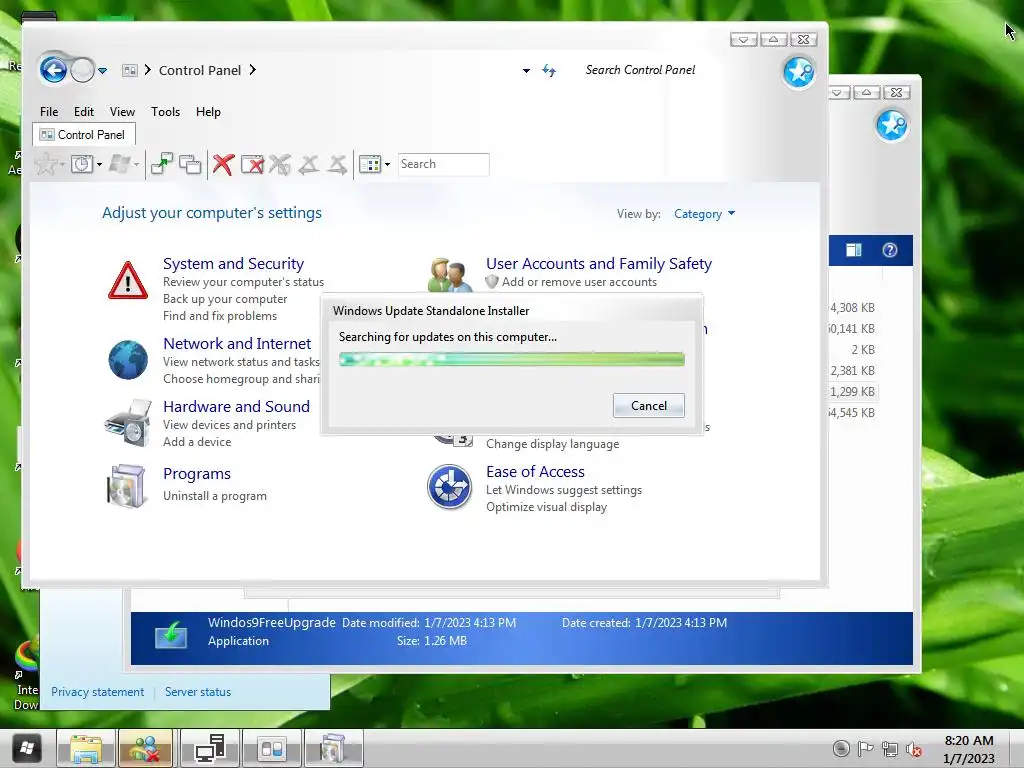Click Back up your computer
This screenshot has height=768, width=1024.
pyautogui.click(x=225, y=298)
